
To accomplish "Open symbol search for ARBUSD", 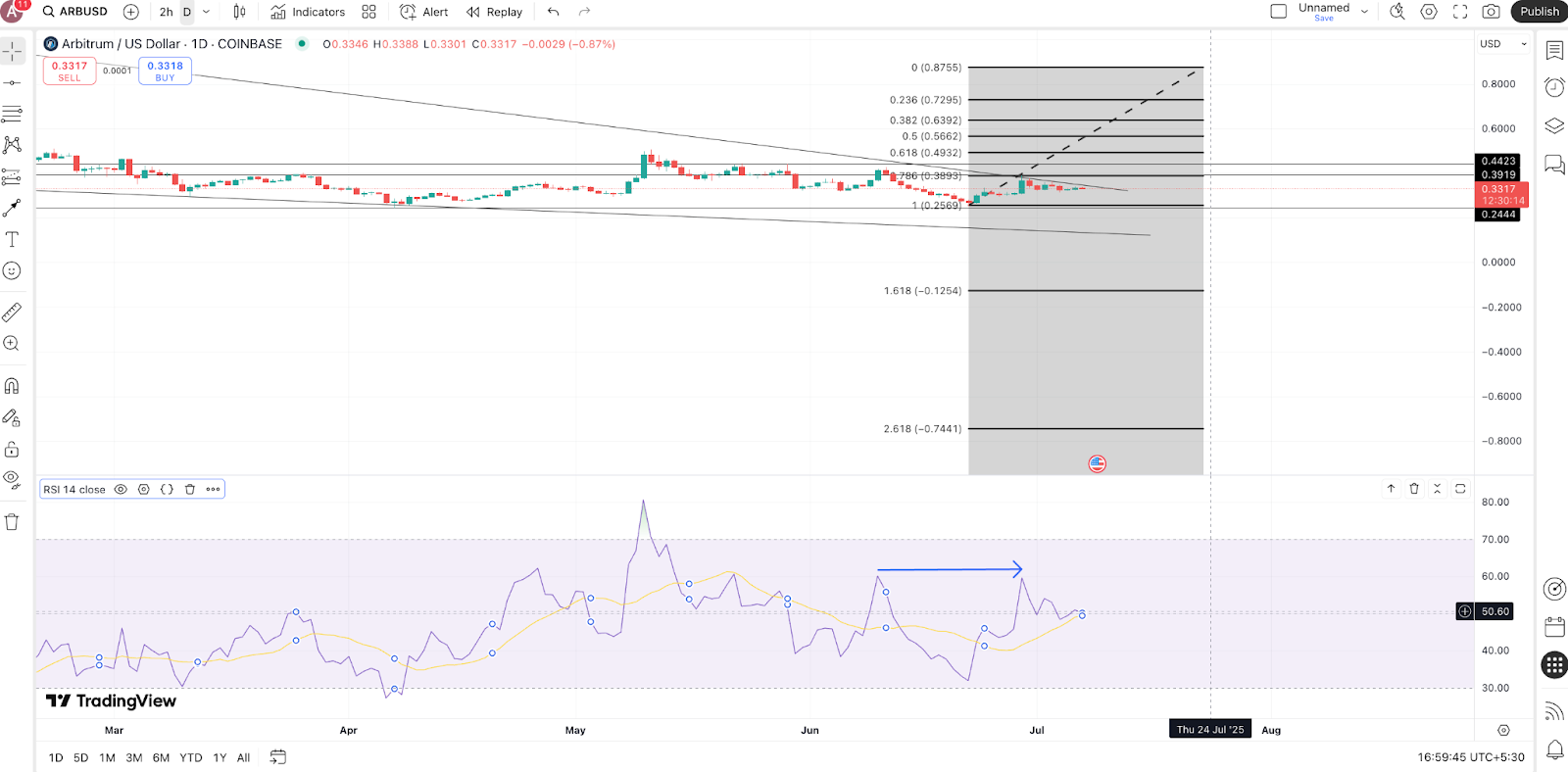I will coord(75,12).
